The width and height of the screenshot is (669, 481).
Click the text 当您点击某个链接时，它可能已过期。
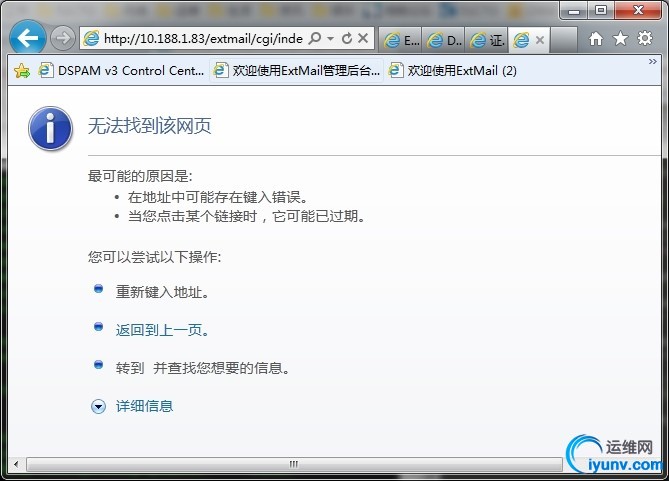247,216
